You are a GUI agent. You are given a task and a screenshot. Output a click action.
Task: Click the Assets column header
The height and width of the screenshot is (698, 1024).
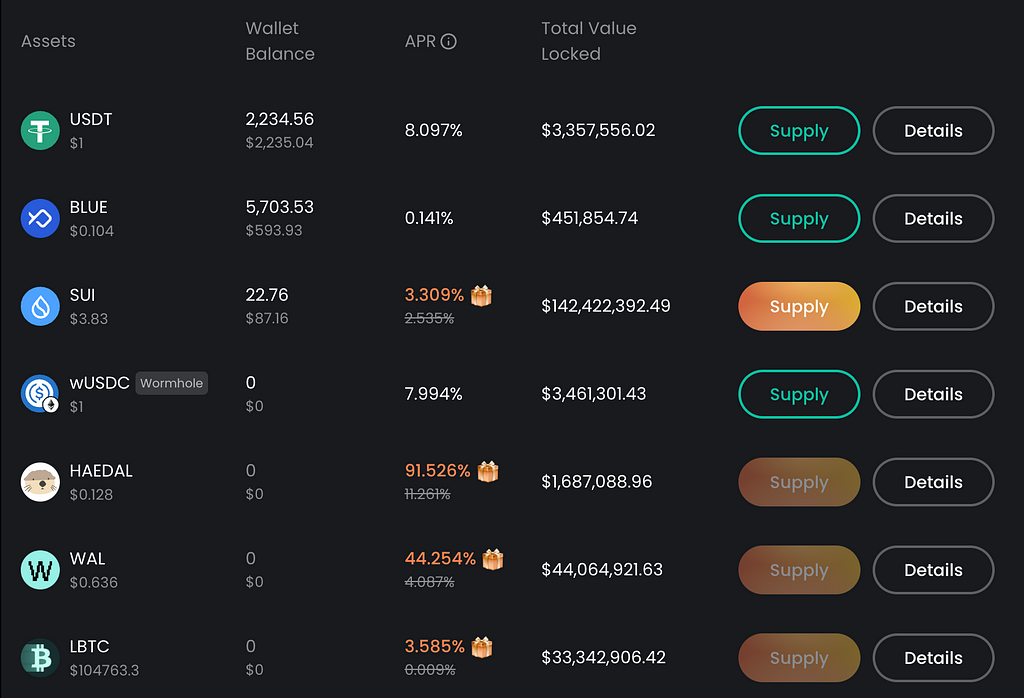(x=48, y=41)
